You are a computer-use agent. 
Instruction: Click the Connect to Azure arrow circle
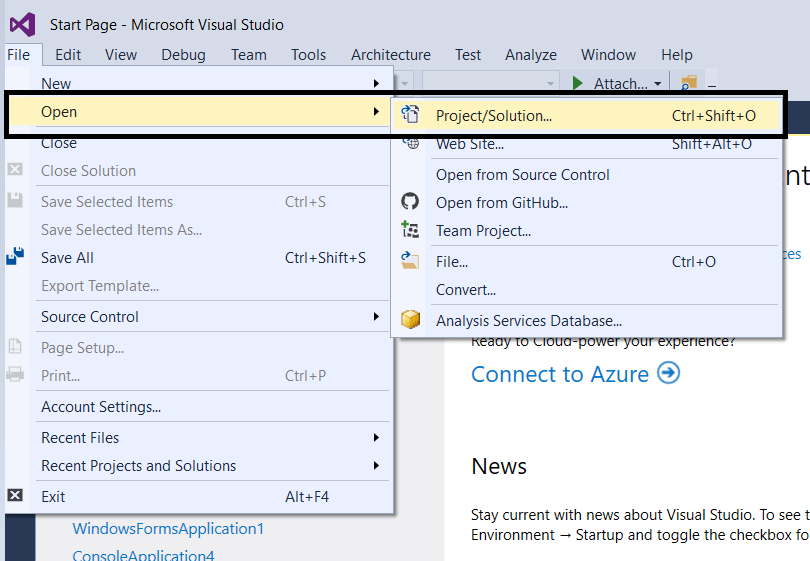pos(668,373)
